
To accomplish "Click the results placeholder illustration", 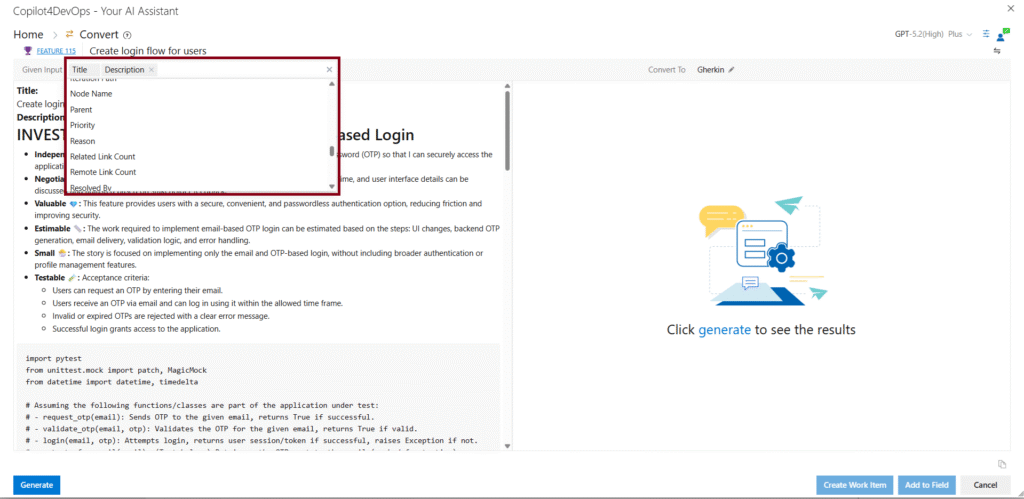I will (762, 251).
